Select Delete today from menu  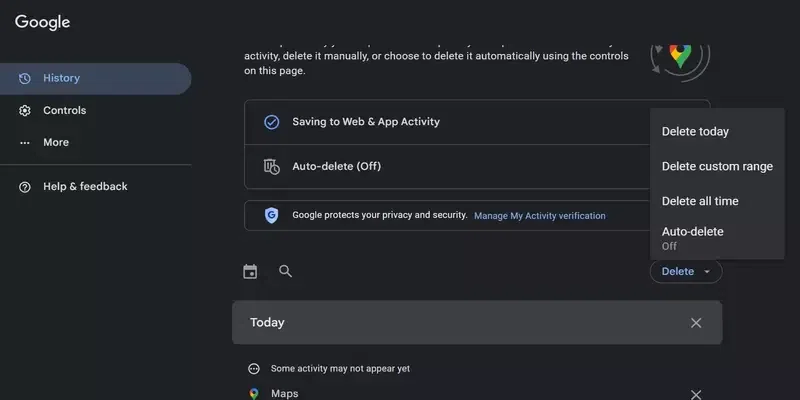[x=695, y=131]
